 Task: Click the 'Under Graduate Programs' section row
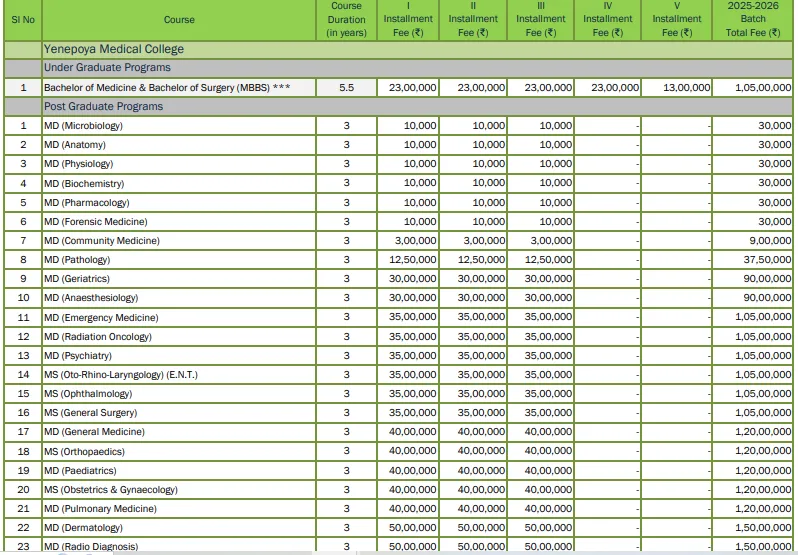tap(107, 68)
